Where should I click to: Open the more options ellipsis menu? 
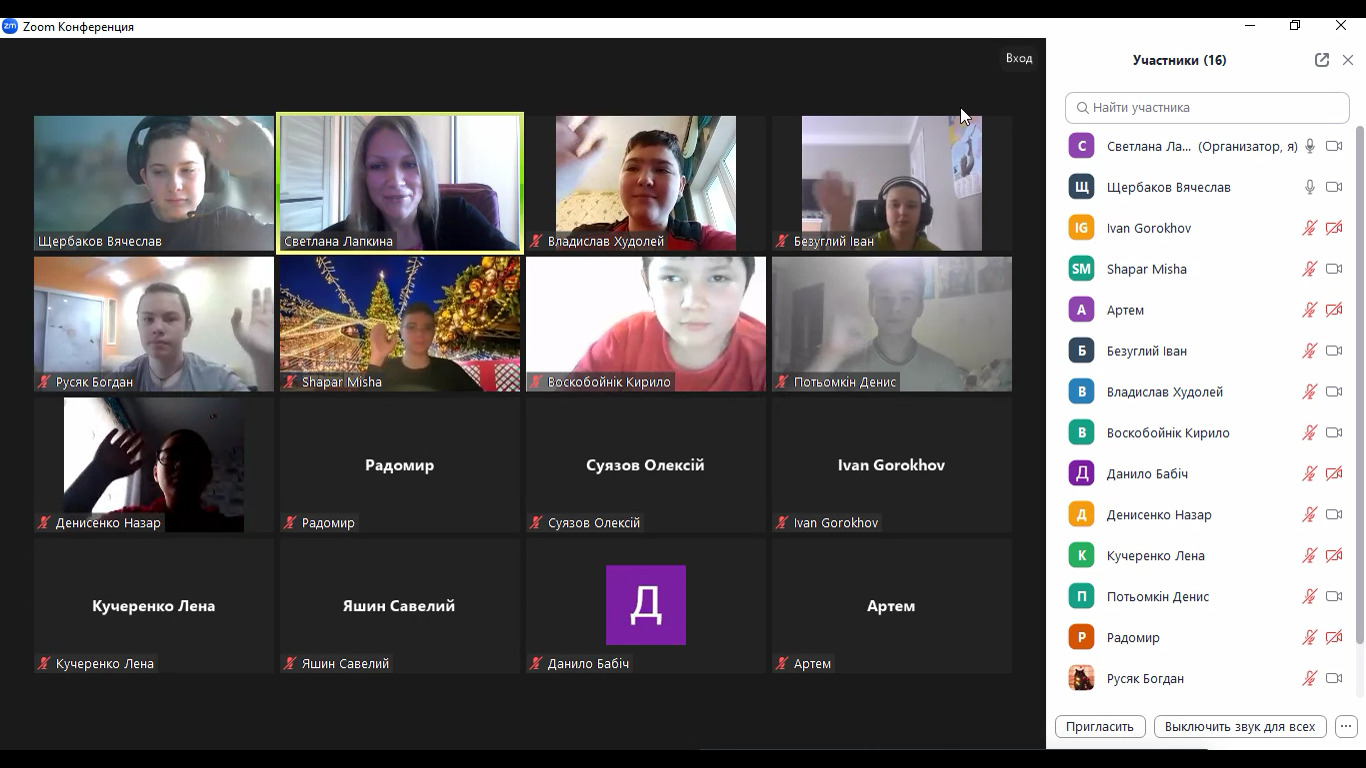point(1346,727)
